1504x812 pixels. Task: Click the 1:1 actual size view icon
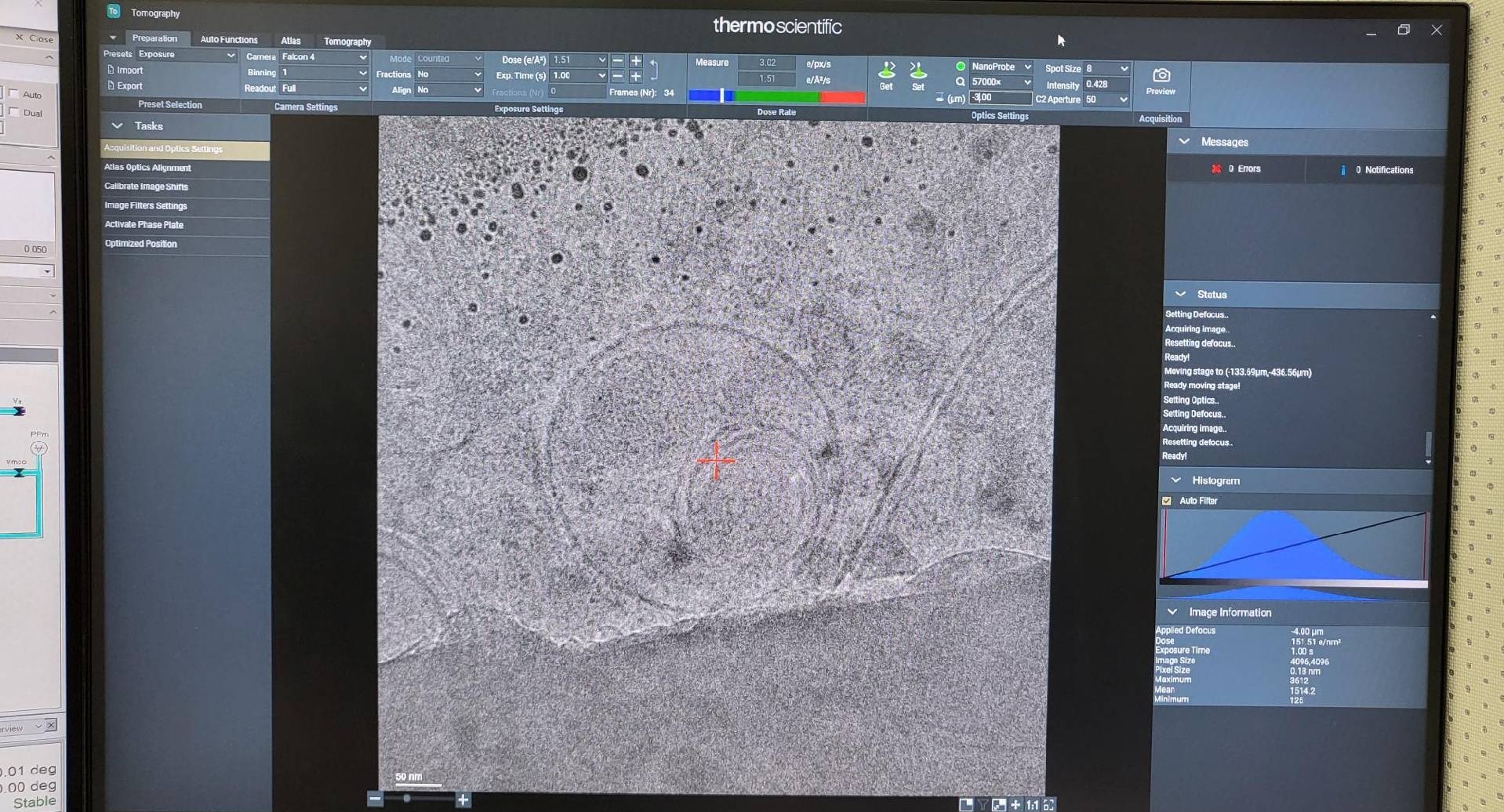(1033, 805)
